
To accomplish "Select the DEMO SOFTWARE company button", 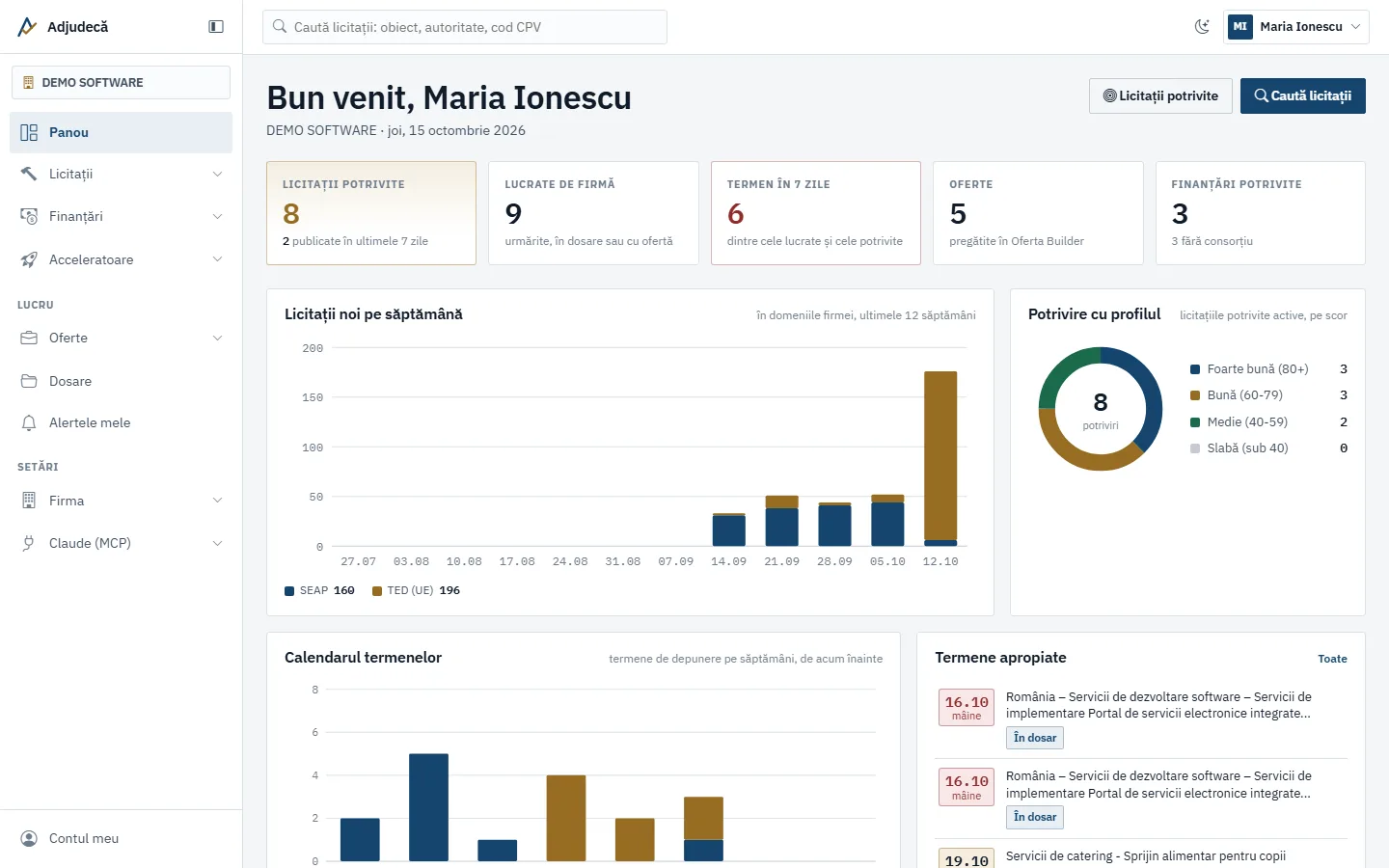I will click(x=121, y=83).
